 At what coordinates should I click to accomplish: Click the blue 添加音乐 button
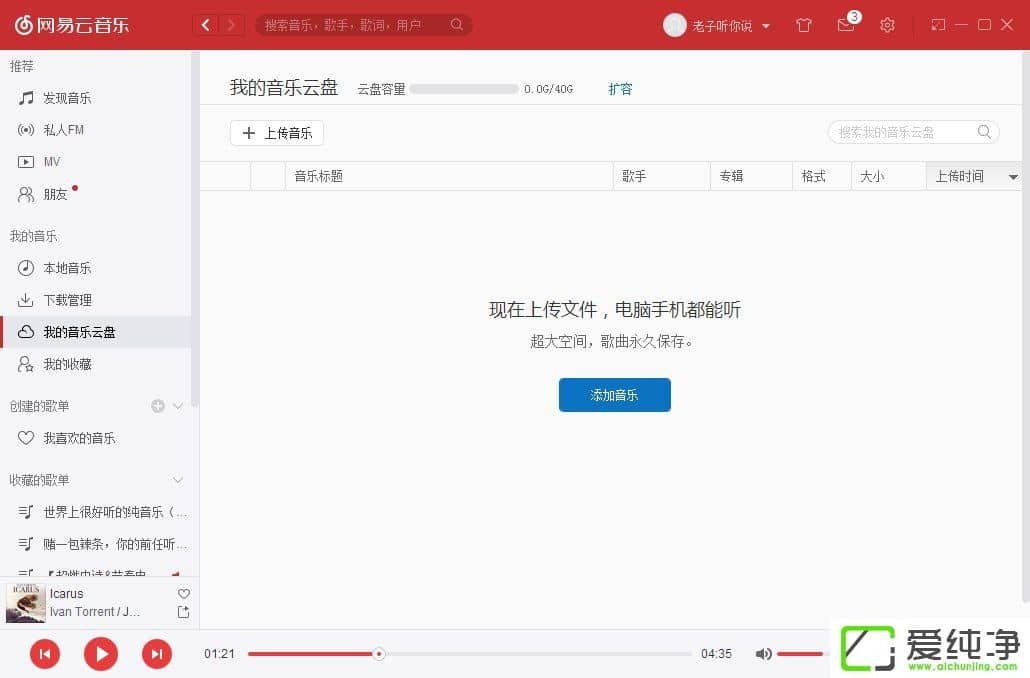pyautogui.click(x=614, y=395)
